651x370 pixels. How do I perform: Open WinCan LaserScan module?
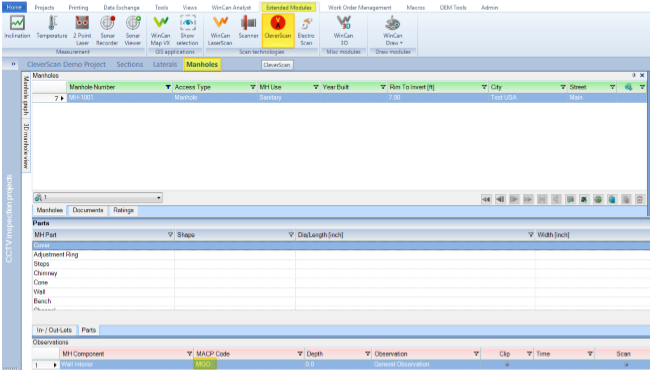pos(220,30)
